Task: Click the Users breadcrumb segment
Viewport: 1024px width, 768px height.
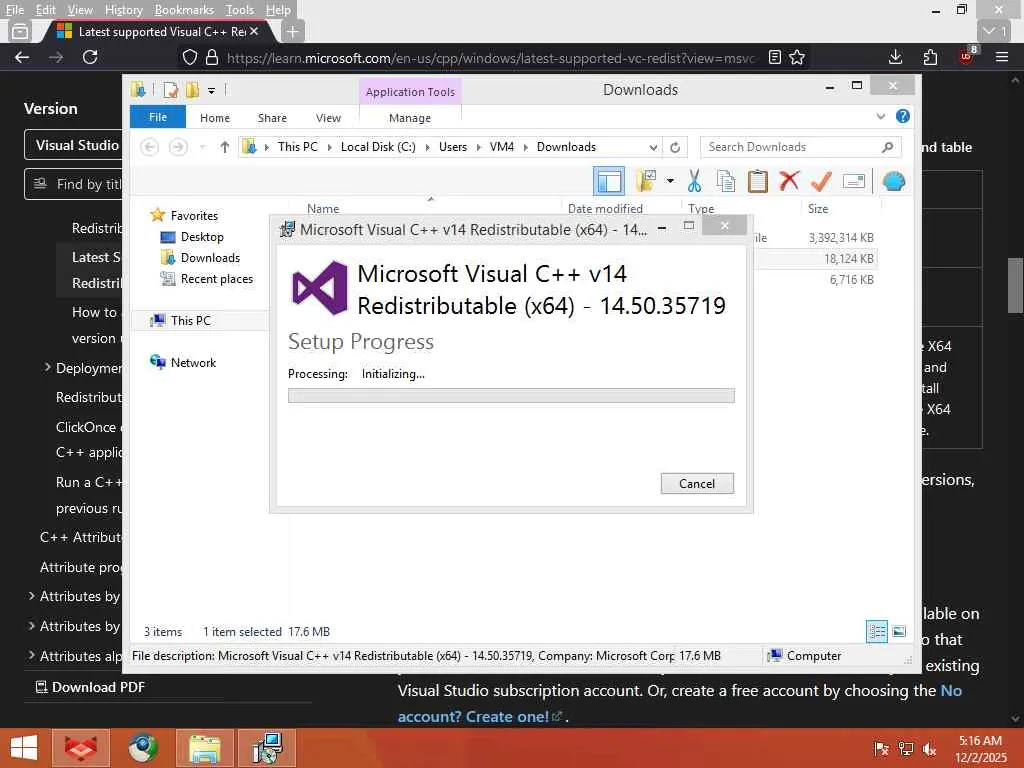Action: [453, 147]
